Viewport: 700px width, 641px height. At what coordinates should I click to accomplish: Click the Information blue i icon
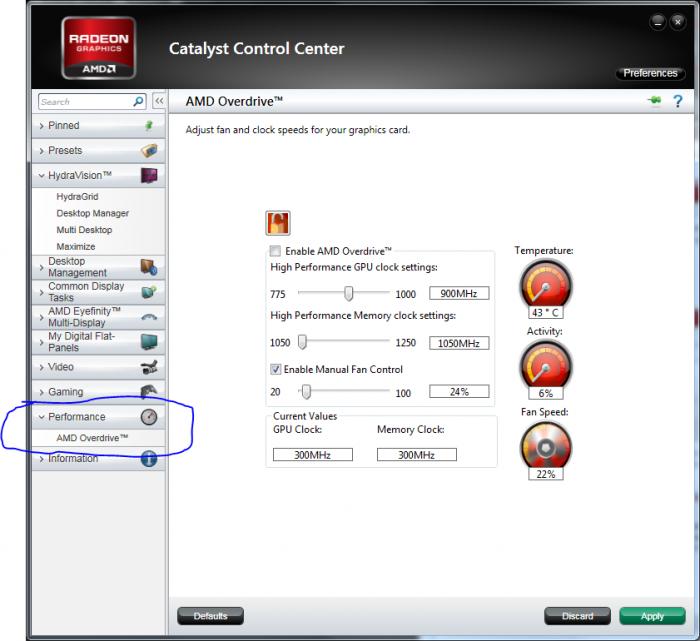(149, 458)
